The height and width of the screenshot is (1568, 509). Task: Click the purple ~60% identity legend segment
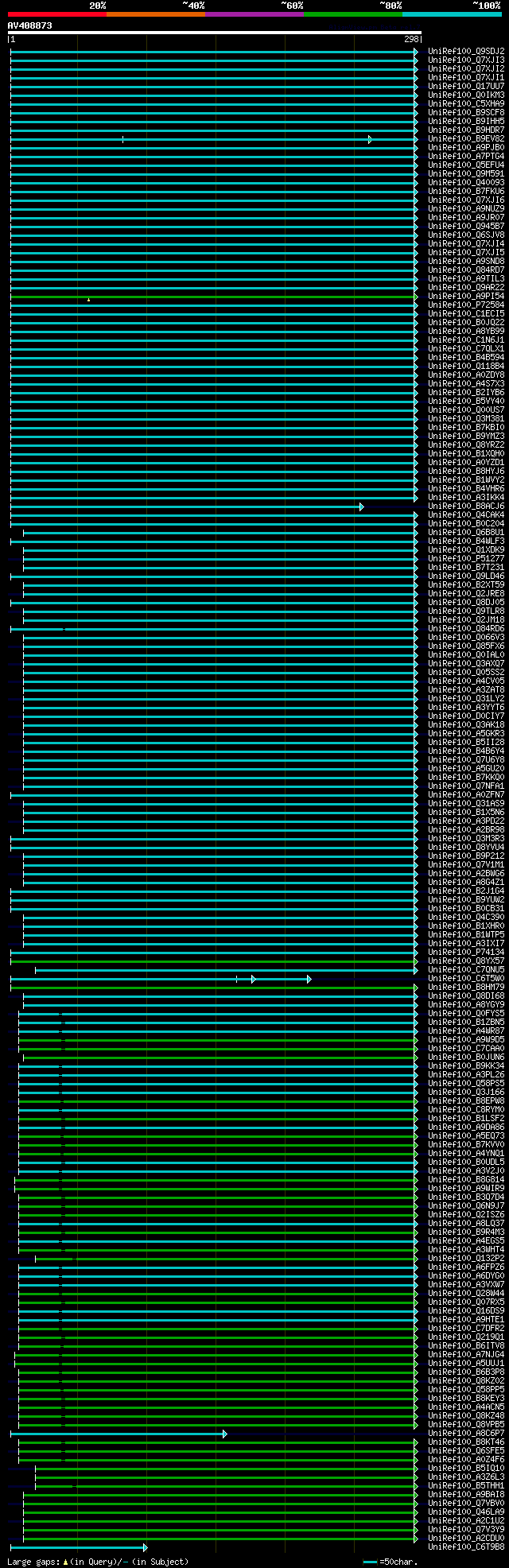(254, 14)
